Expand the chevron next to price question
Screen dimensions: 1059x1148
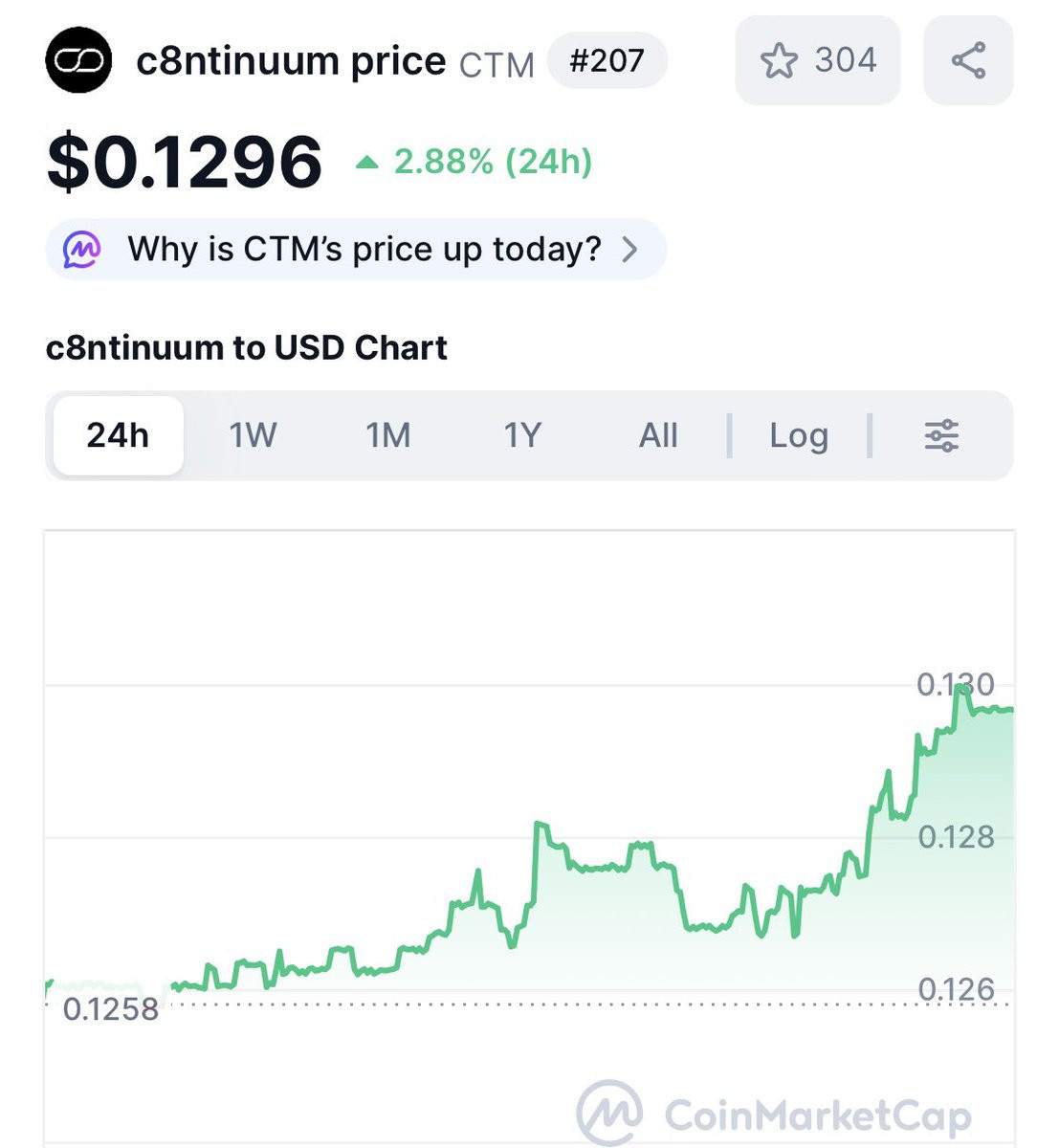pyautogui.click(x=629, y=250)
